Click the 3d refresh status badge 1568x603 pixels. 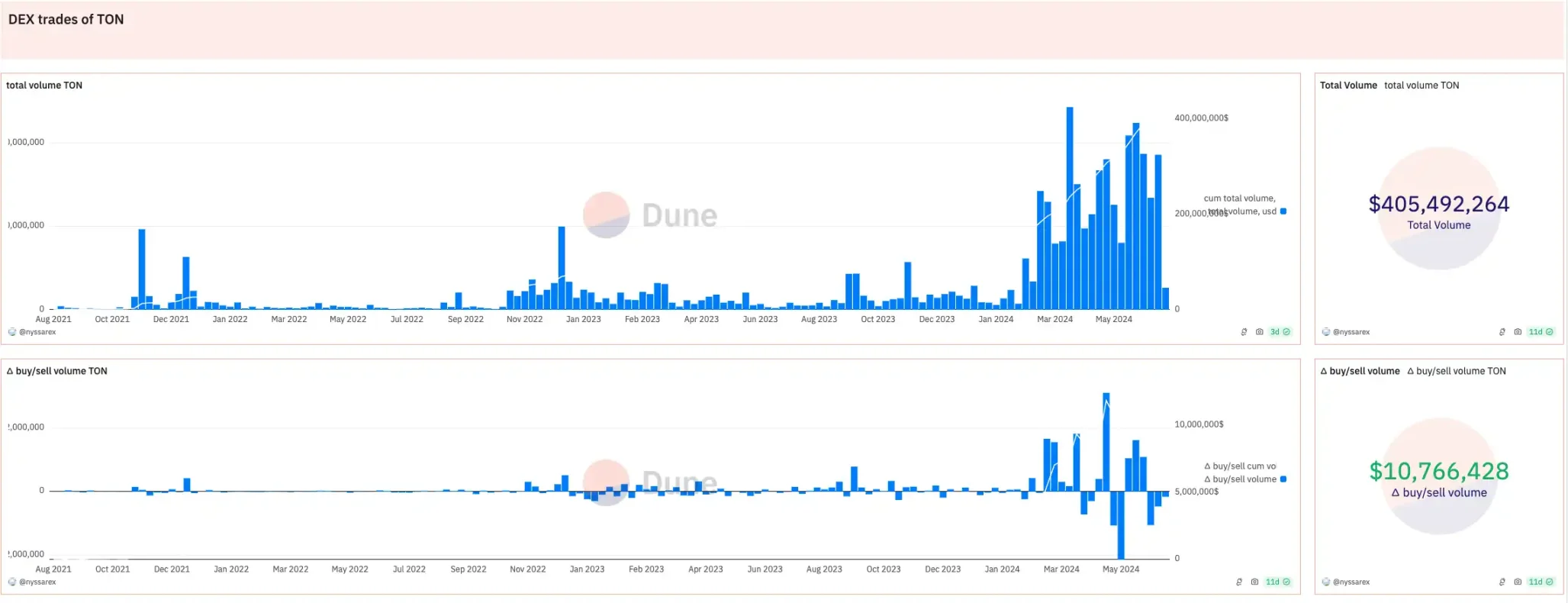tap(1280, 332)
